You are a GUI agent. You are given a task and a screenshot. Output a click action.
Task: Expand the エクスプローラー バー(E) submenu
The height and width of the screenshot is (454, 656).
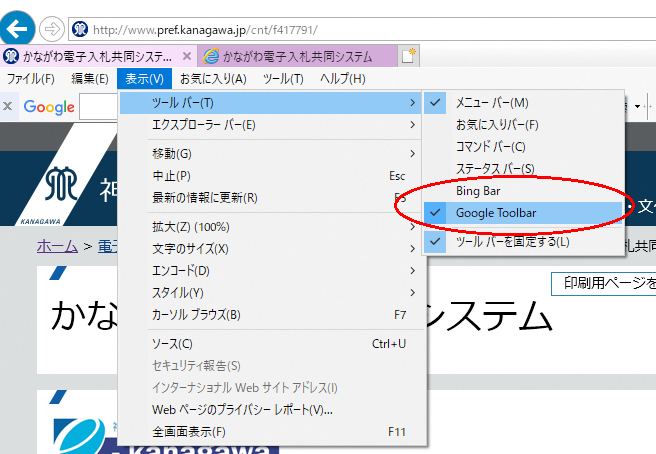[270, 125]
